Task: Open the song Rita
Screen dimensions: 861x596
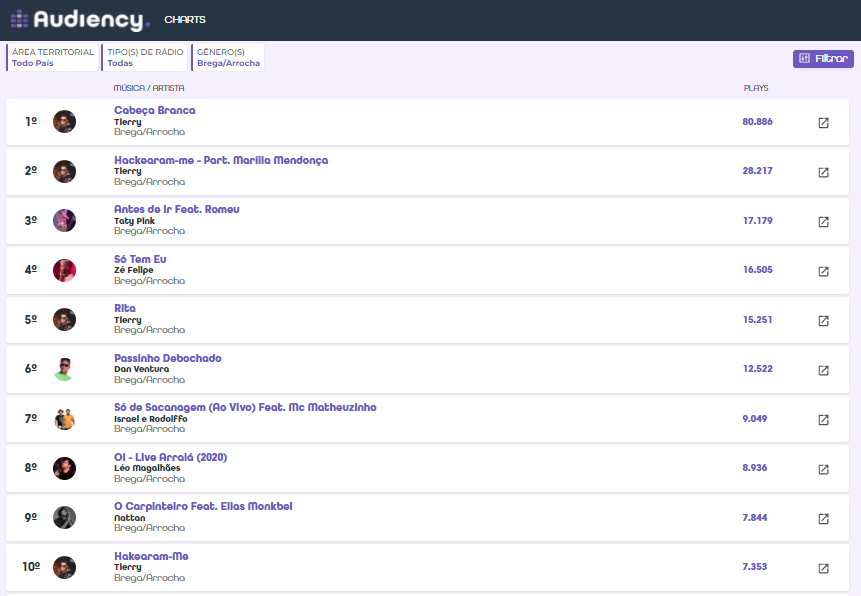Action: pyautogui.click(x=125, y=308)
